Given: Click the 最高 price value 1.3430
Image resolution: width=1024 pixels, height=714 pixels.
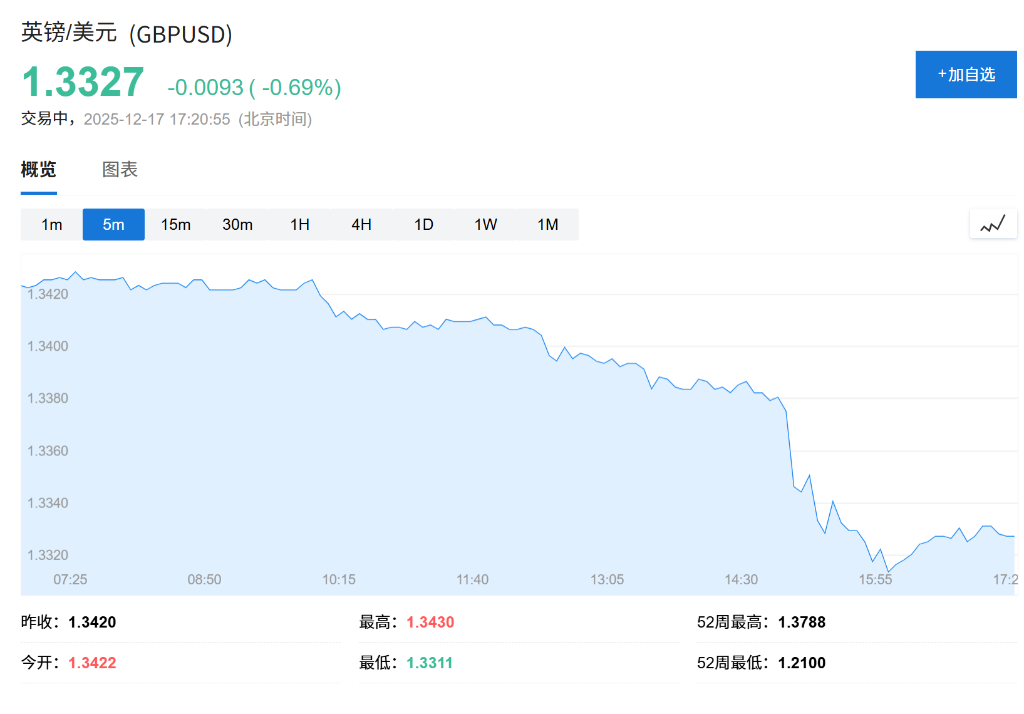Looking at the screenshot, I should pos(430,621).
